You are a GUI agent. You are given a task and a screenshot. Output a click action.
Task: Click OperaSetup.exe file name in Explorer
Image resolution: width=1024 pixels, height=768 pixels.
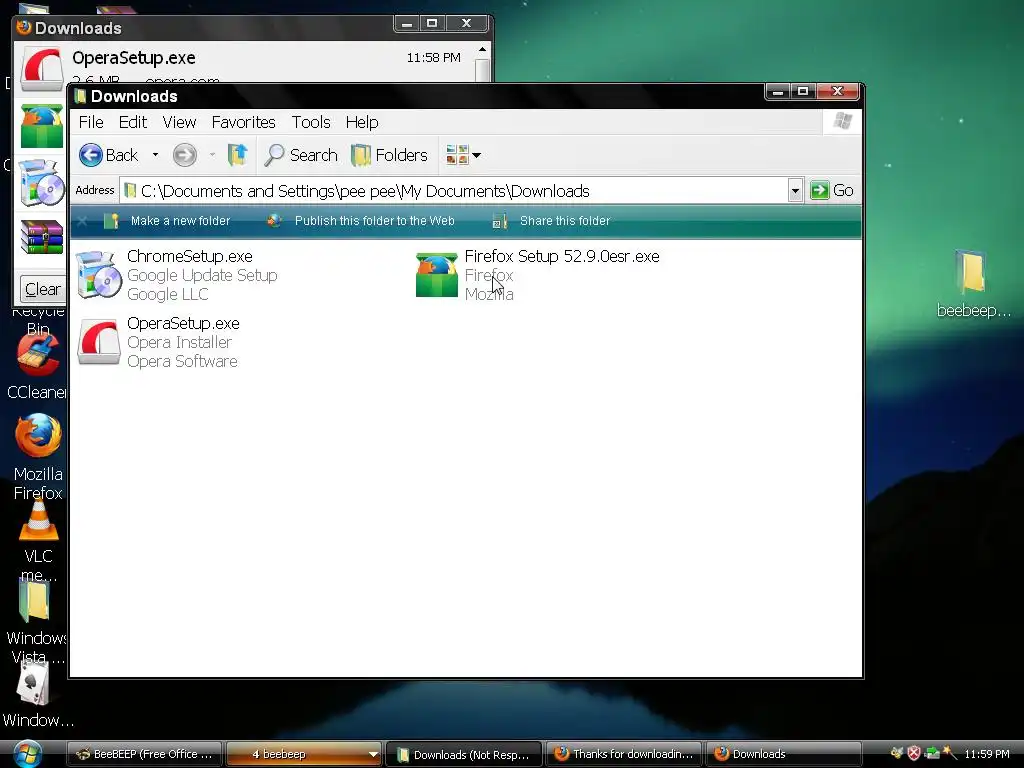point(183,323)
